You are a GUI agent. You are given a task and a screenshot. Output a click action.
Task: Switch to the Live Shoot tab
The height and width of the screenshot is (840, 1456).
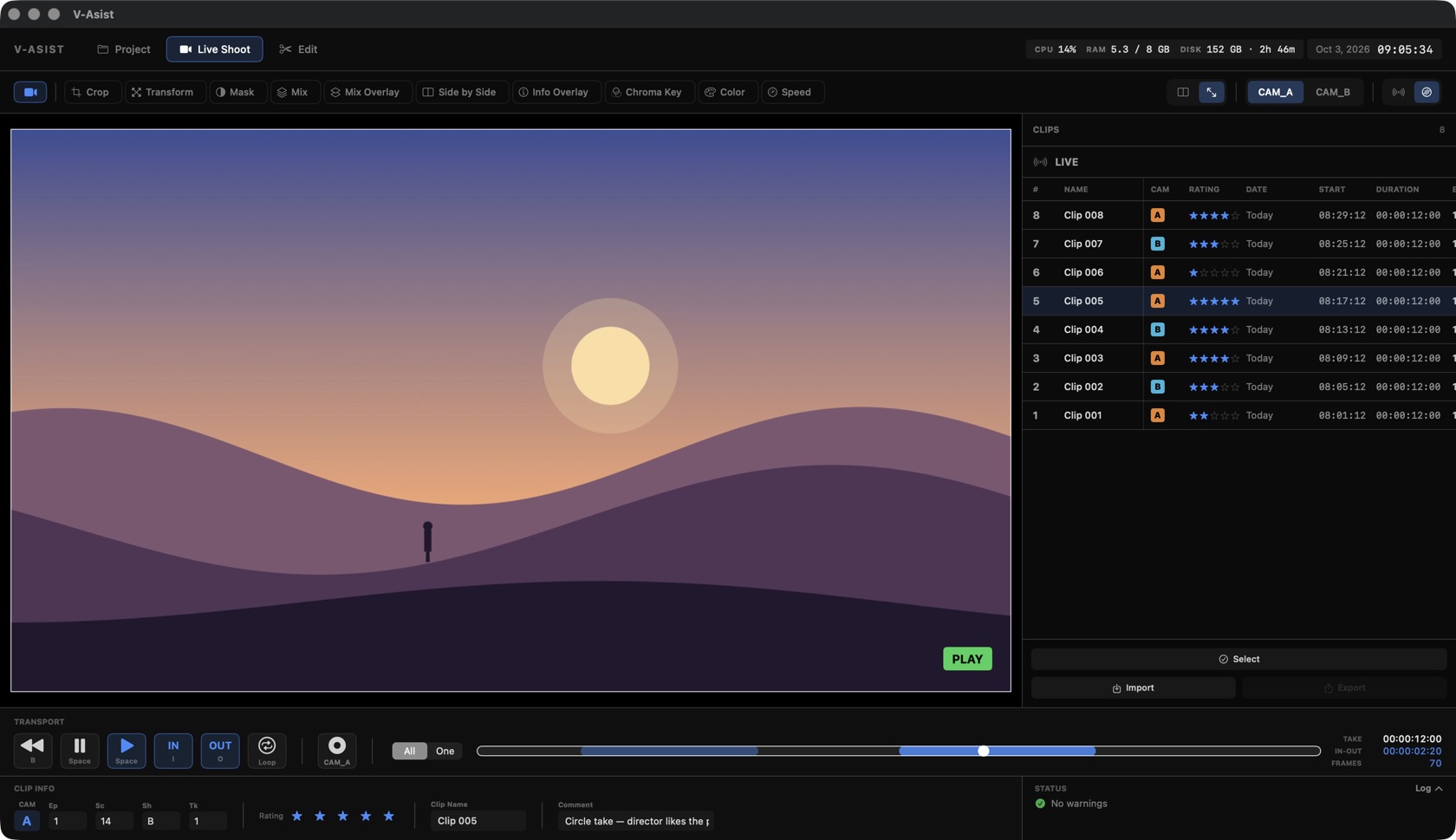[x=215, y=49]
